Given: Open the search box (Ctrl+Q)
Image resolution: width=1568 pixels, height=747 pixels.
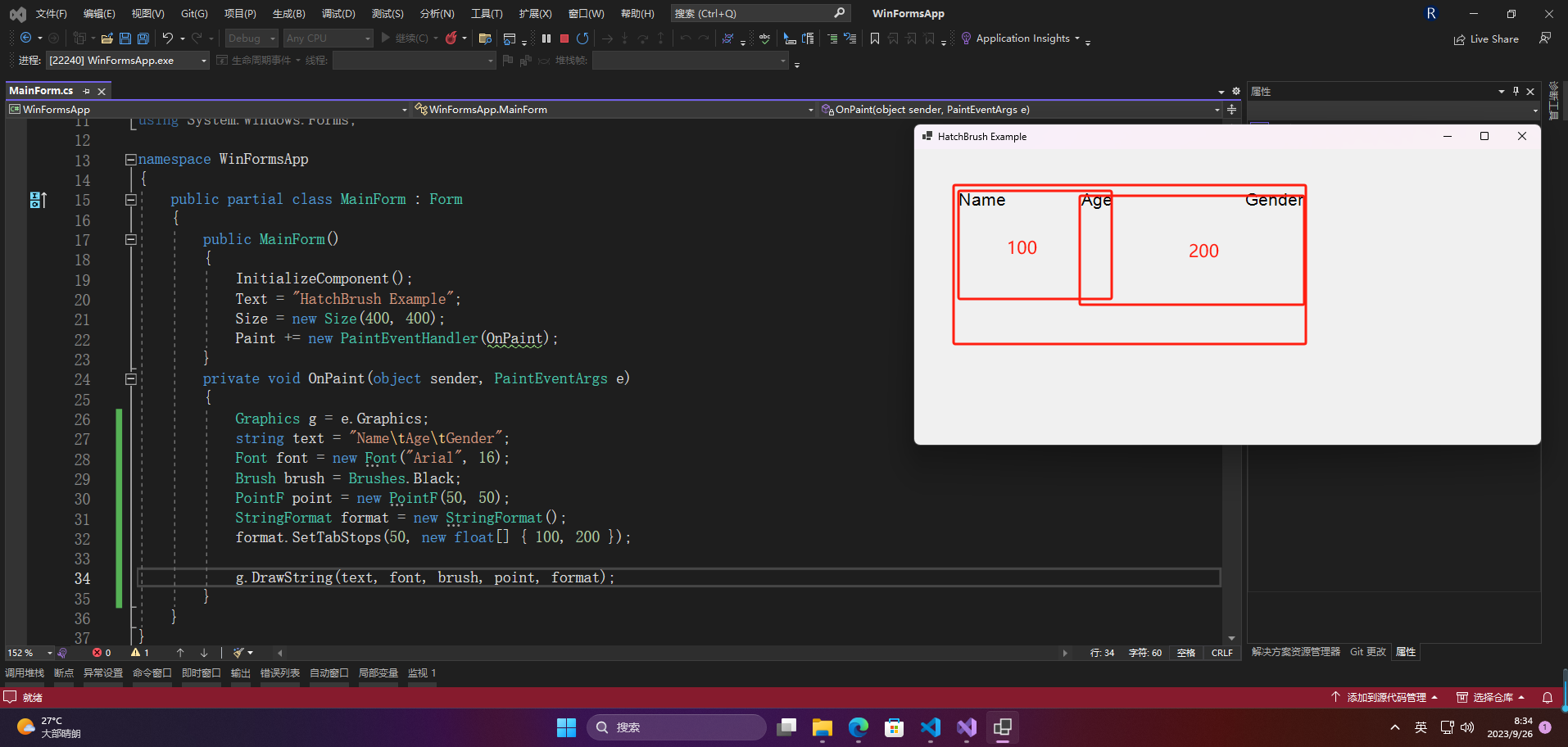Looking at the screenshot, I should click(x=759, y=13).
